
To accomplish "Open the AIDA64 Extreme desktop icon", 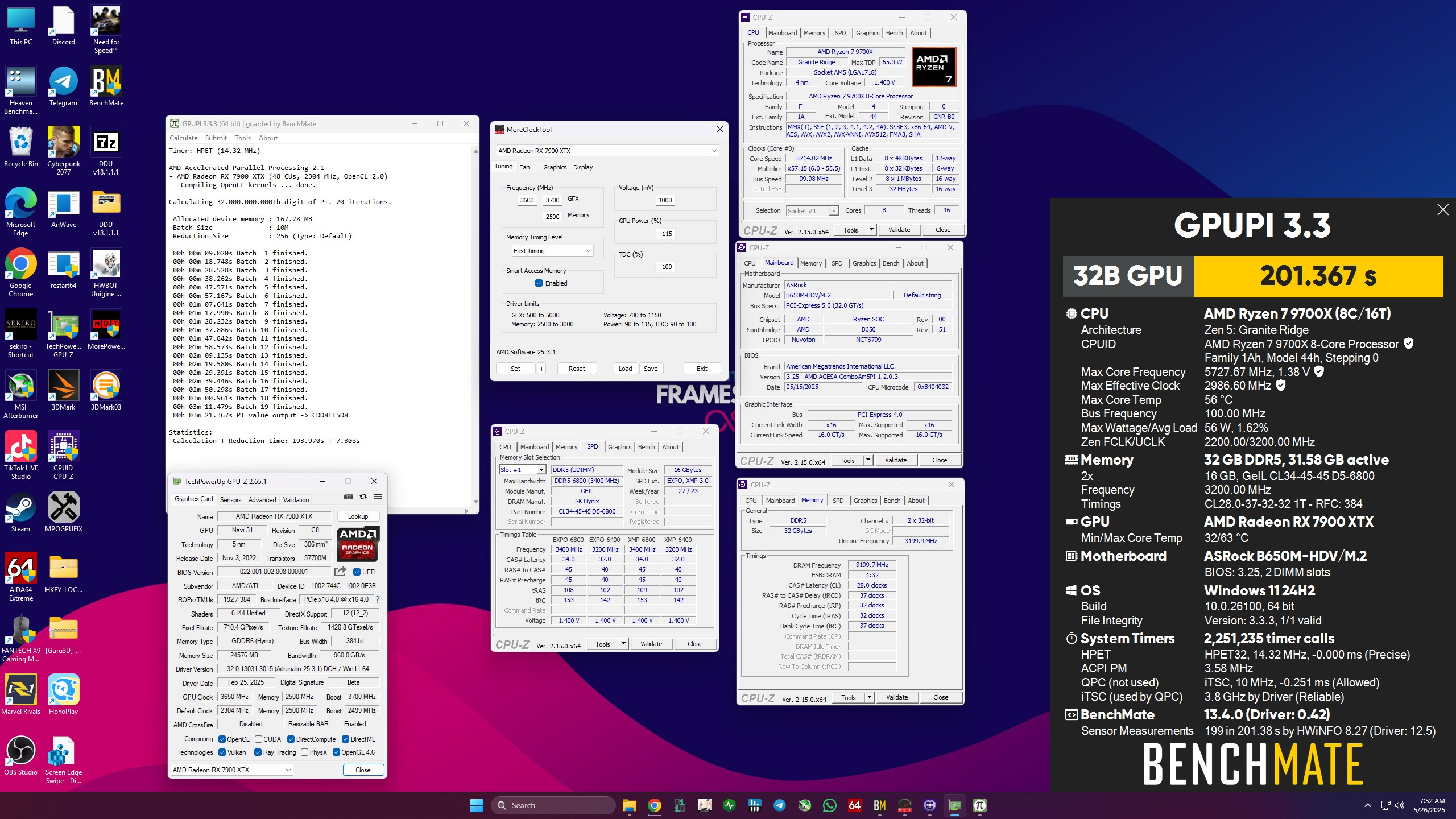I will pyautogui.click(x=20, y=577).
